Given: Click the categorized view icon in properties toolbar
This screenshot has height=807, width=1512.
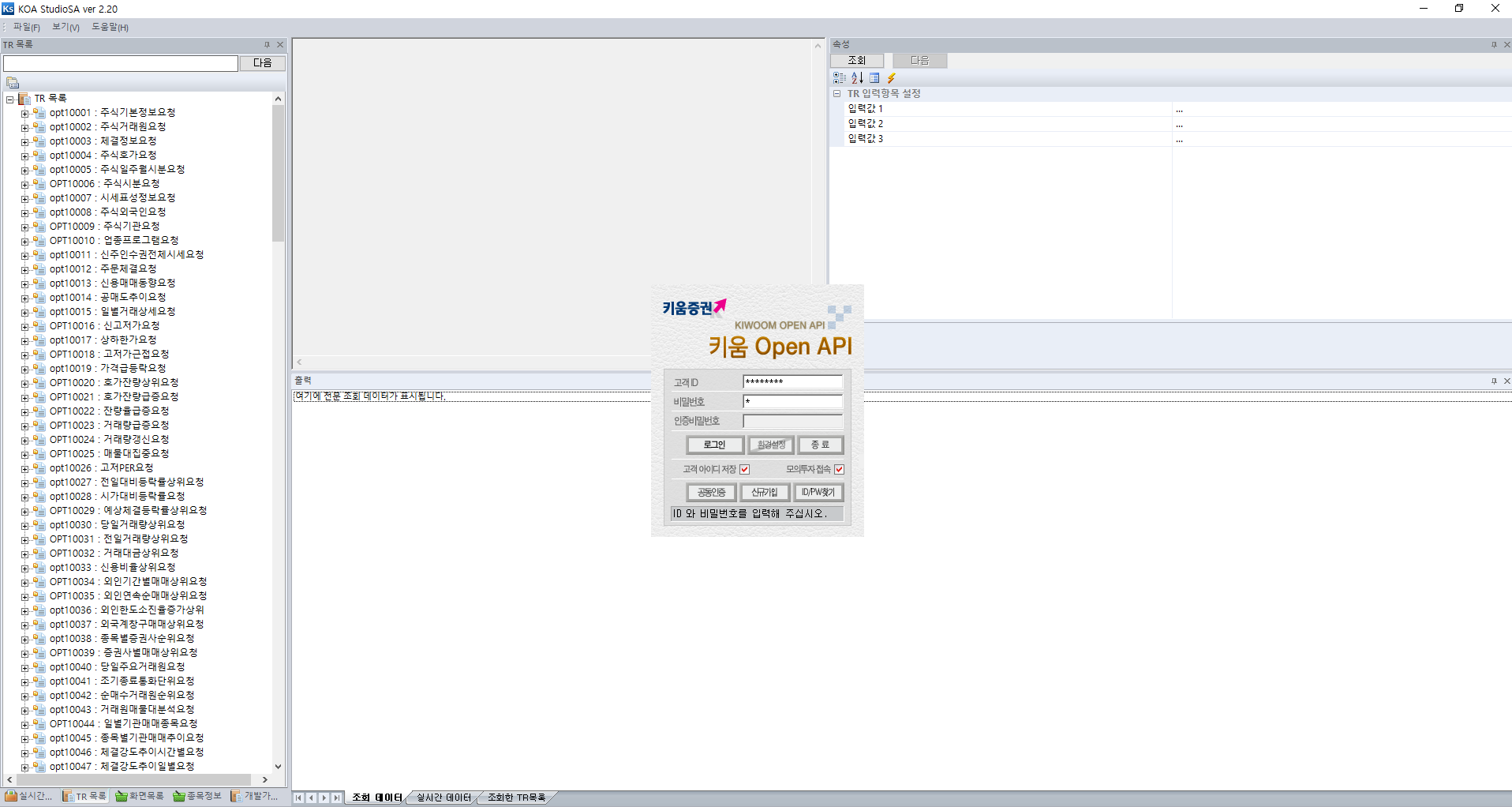Looking at the screenshot, I should tap(839, 78).
